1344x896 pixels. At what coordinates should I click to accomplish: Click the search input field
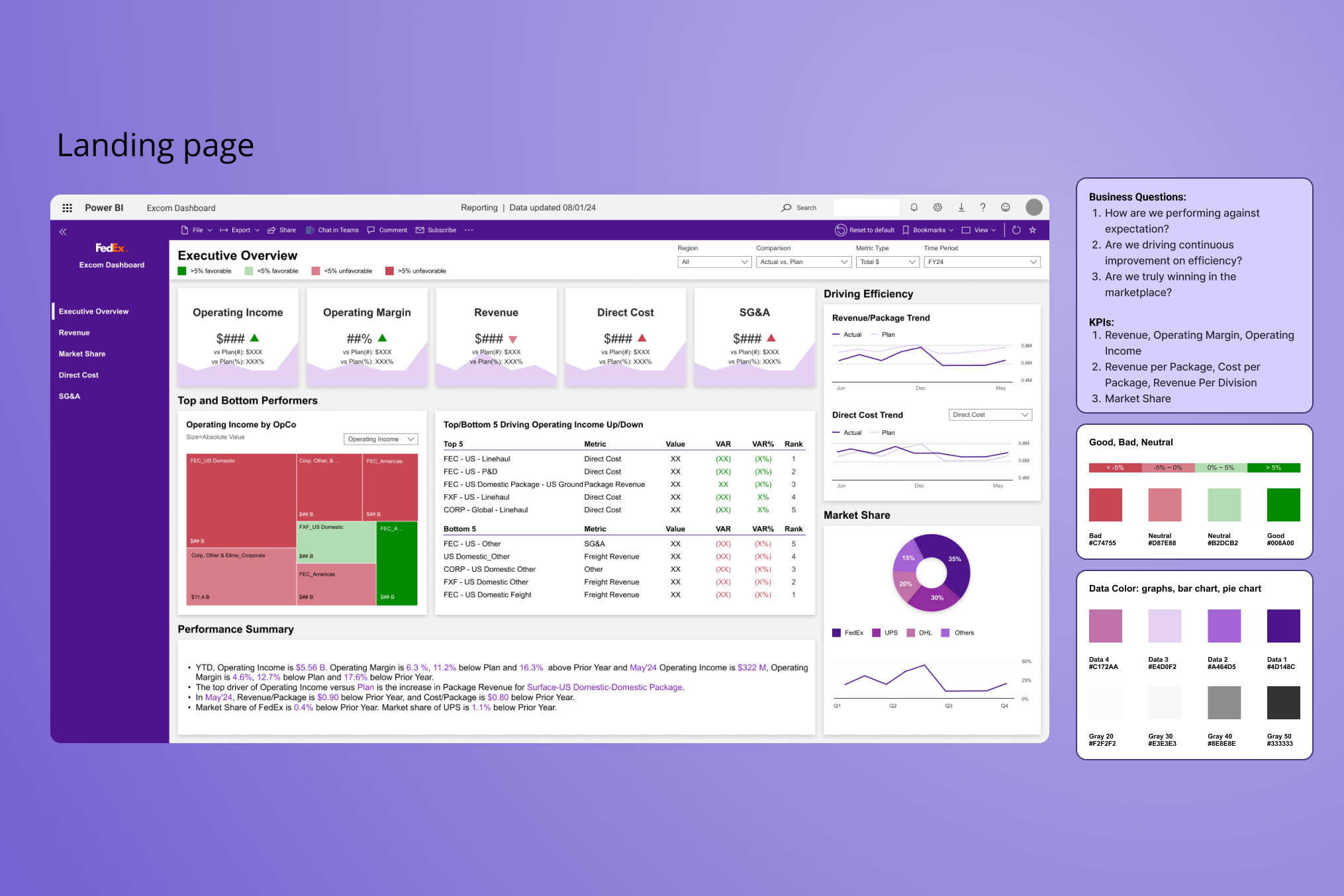[x=866, y=208]
